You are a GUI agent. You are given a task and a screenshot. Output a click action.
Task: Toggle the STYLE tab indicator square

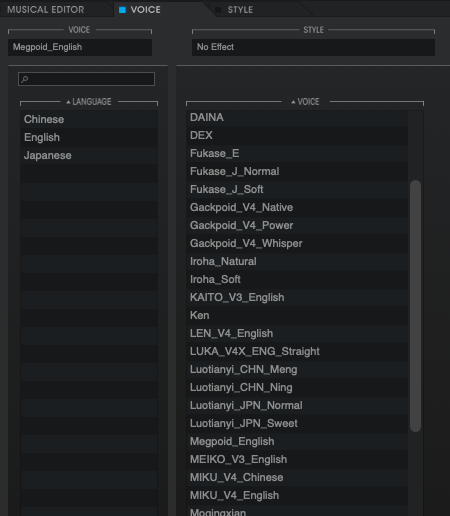pyautogui.click(x=218, y=10)
